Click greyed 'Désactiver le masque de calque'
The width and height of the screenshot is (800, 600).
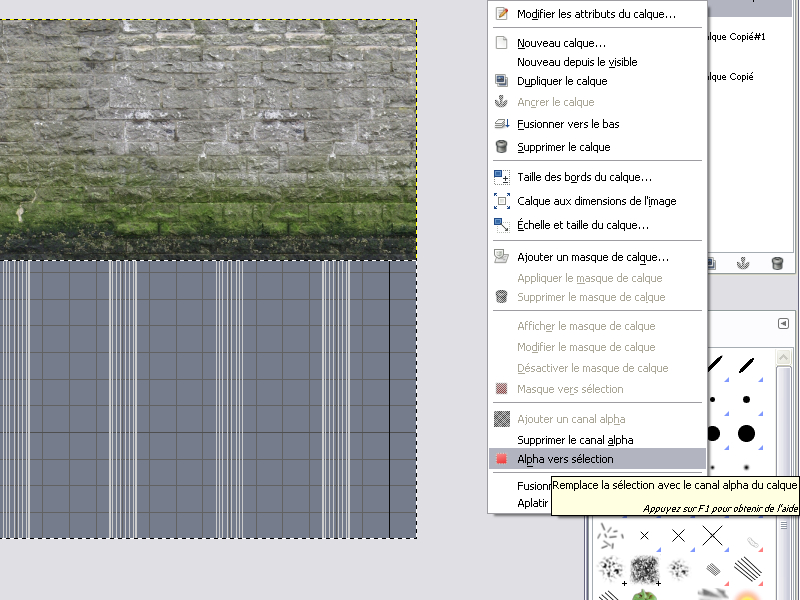tap(597, 368)
